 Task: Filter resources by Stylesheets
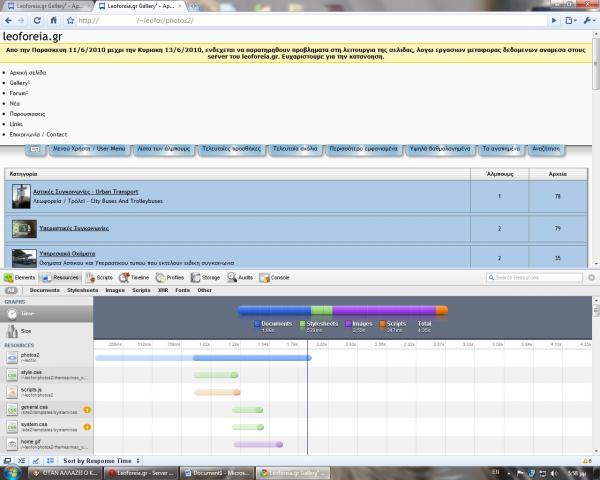(x=81, y=290)
